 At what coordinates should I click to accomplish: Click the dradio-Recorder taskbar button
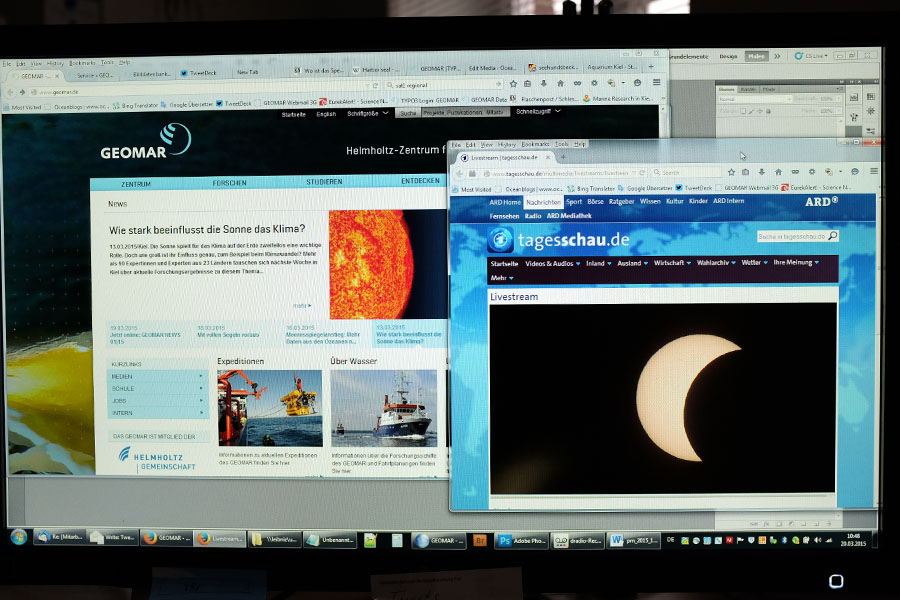tap(578, 540)
